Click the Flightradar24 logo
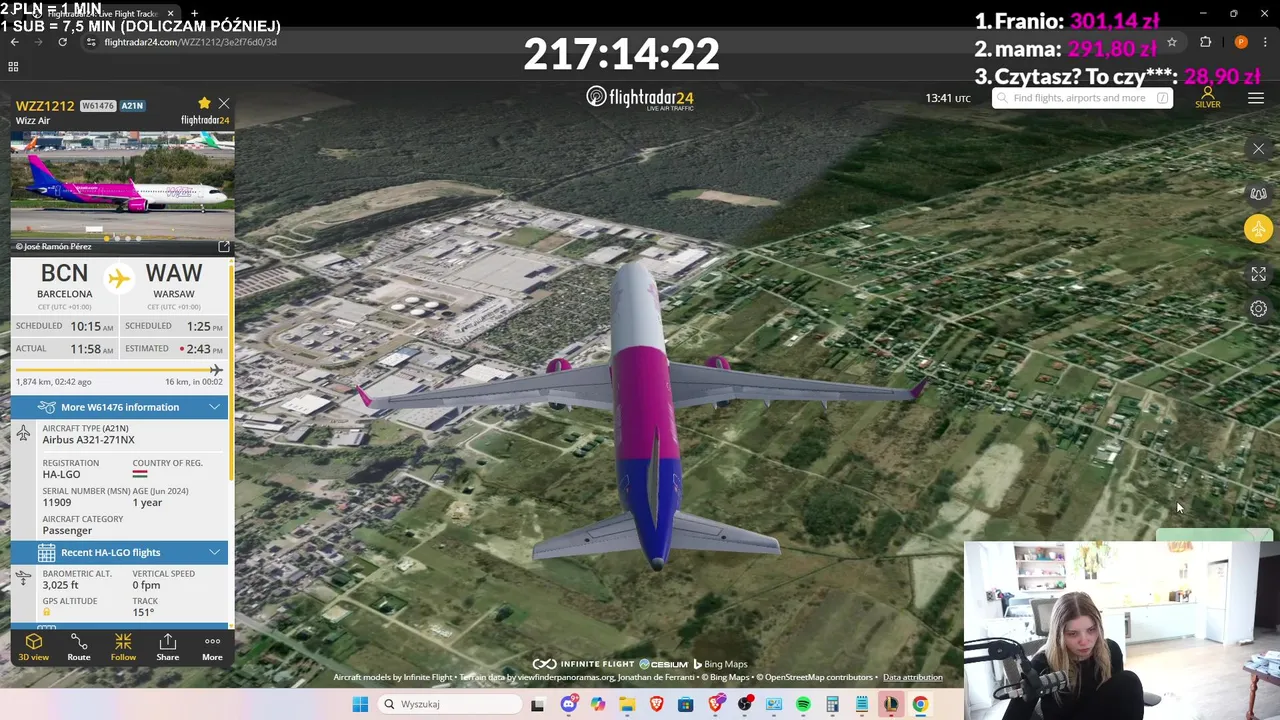The width and height of the screenshot is (1280, 720). click(x=640, y=98)
